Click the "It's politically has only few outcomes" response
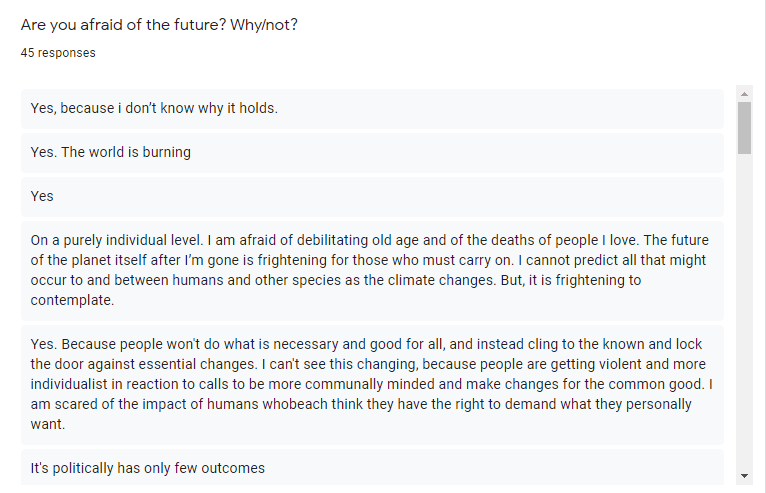Viewport: 766px width, 493px height. (147, 468)
